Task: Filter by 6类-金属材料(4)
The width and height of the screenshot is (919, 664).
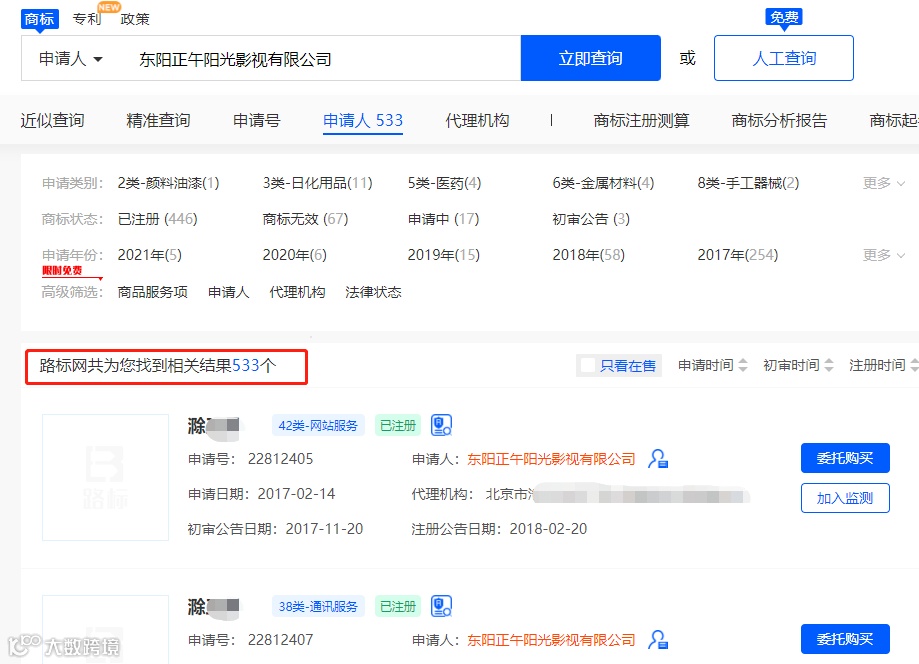Action: [x=603, y=183]
